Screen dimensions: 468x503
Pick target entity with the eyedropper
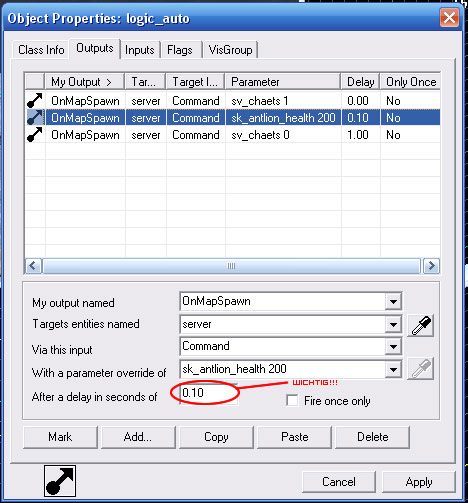(x=421, y=325)
